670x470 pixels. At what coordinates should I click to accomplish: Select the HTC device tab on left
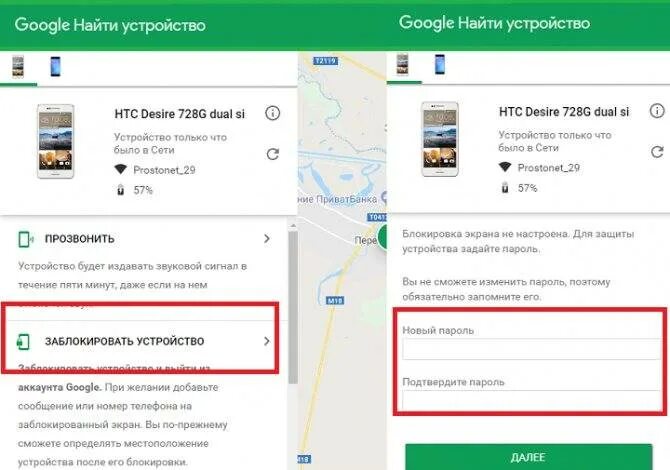18,67
